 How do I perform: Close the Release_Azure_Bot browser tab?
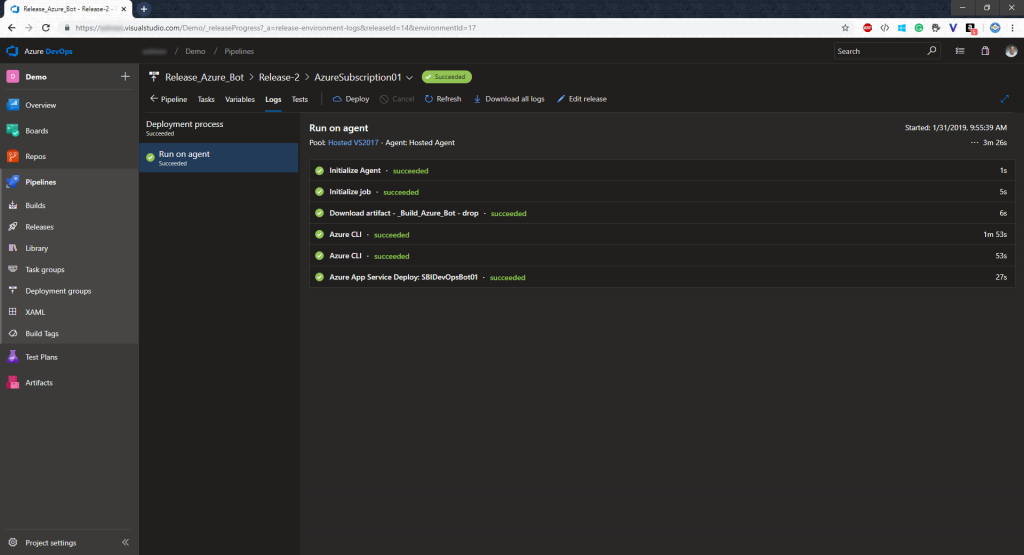click(x=123, y=9)
